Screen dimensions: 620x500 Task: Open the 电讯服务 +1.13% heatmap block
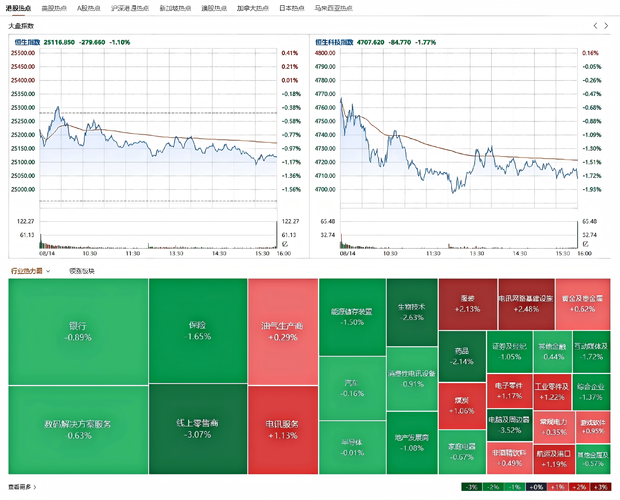[x=283, y=430]
